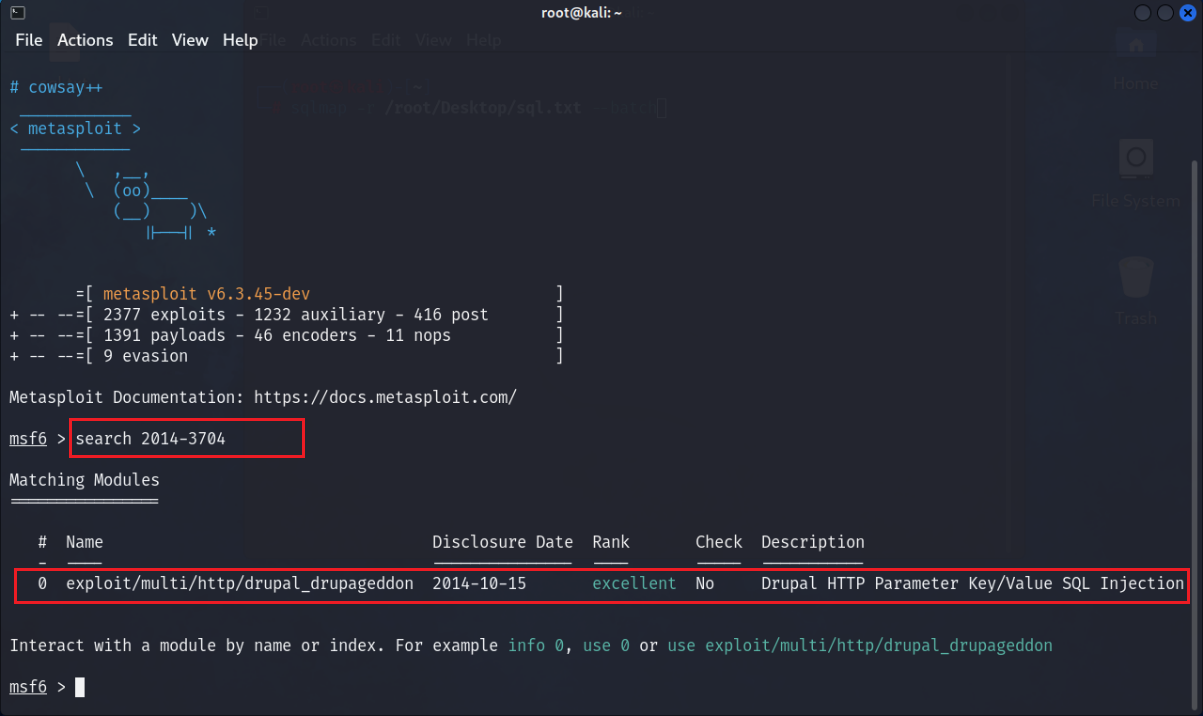1203x716 pixels.
Task: Close the terminal window
Action: pos(1186,12)
